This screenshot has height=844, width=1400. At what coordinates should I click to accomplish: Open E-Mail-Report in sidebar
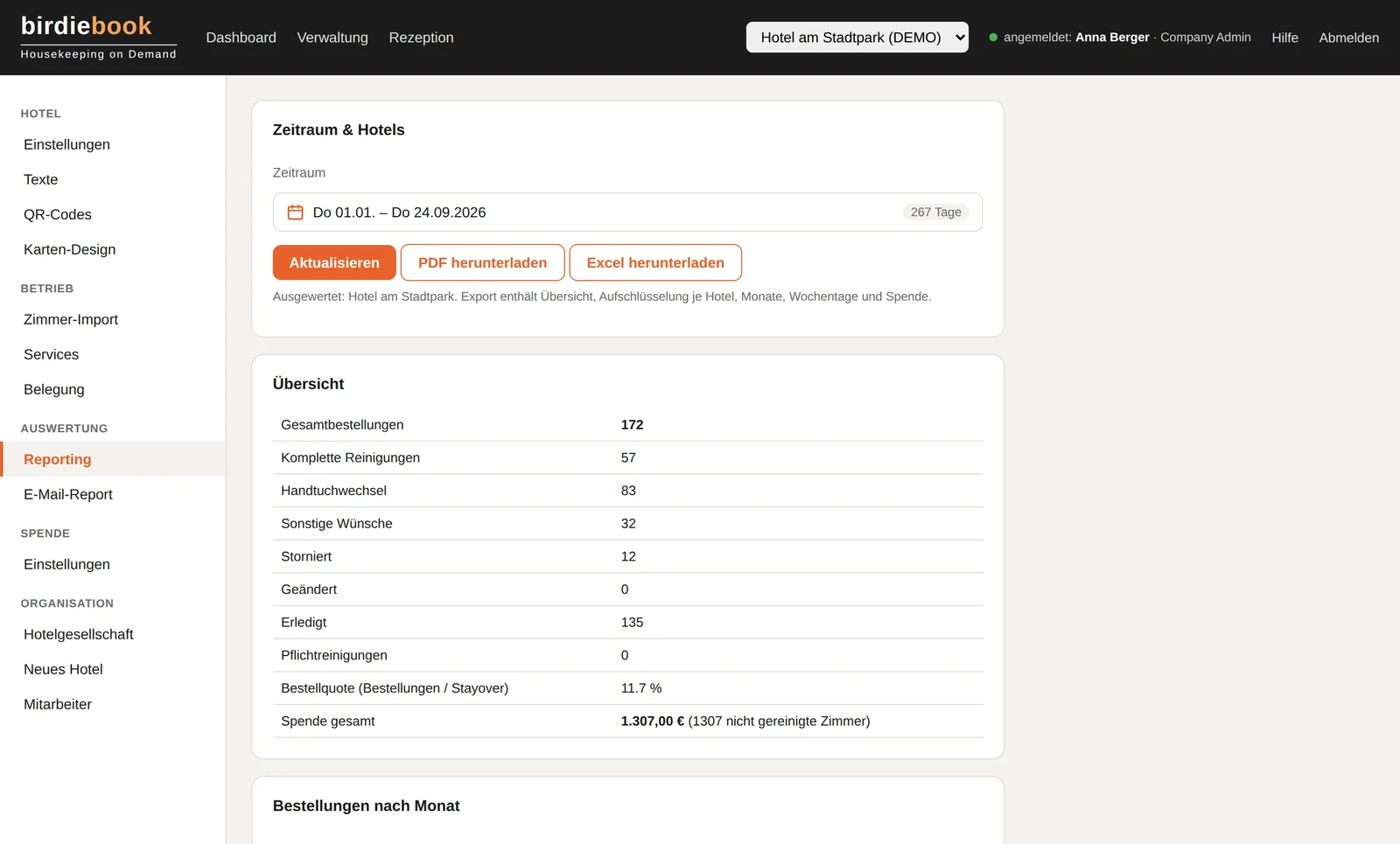[x=113, y=494]
